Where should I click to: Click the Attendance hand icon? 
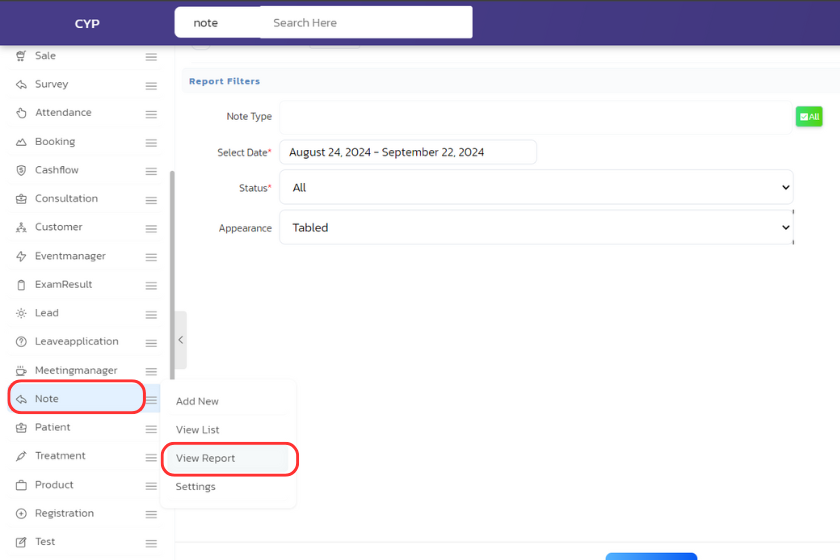click(21, 113)
